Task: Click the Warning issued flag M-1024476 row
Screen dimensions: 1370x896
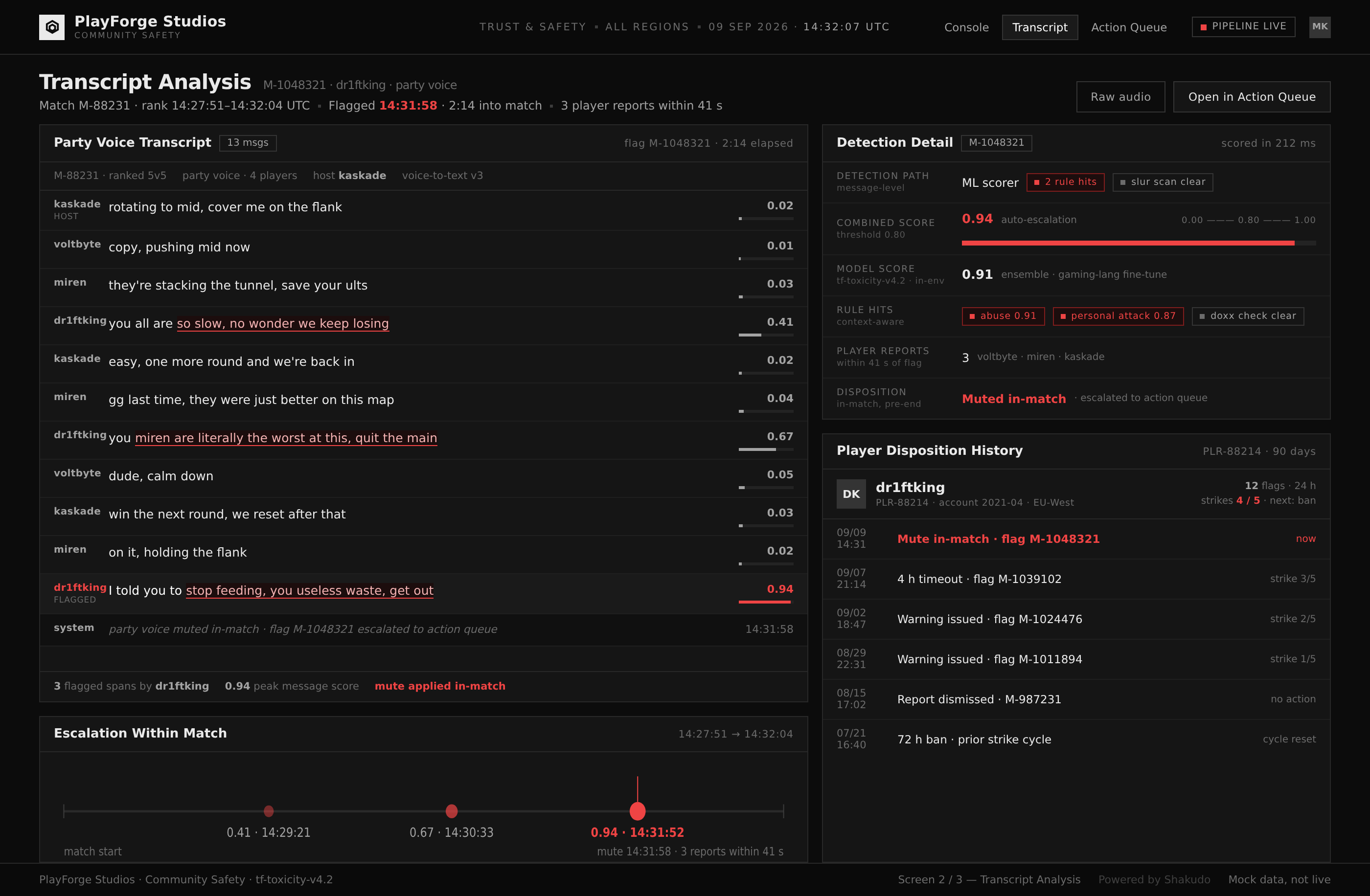Action: click(1076, 619)
